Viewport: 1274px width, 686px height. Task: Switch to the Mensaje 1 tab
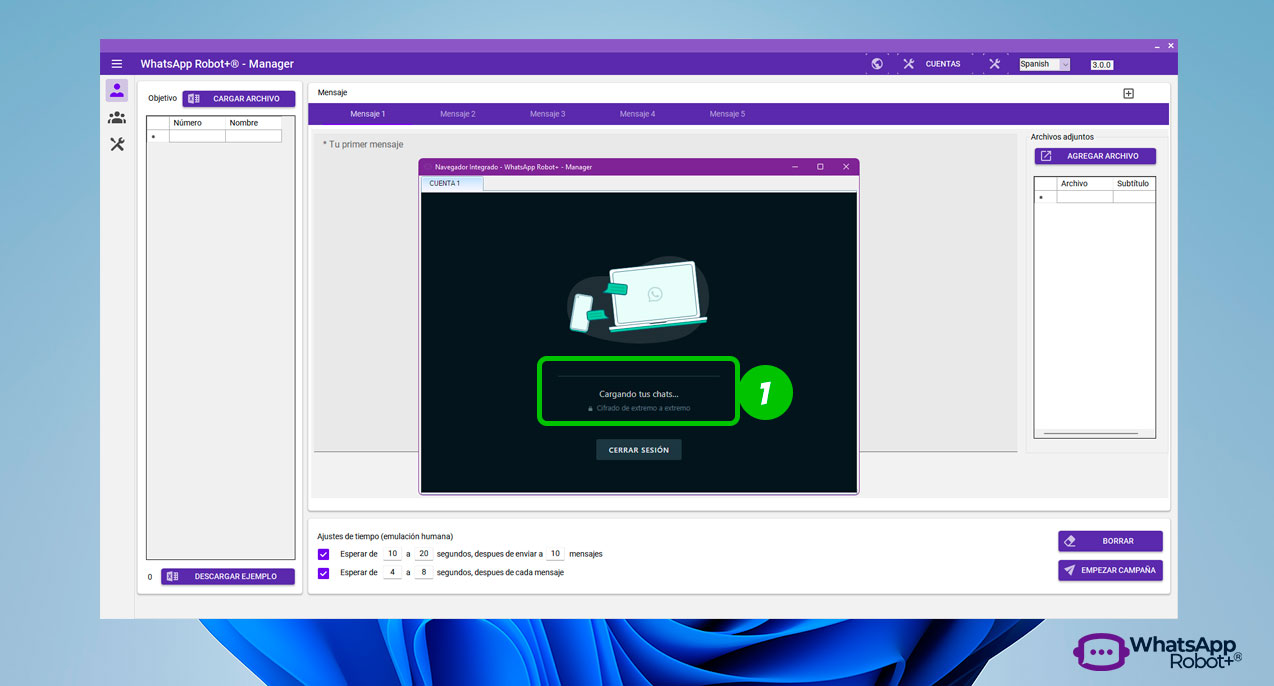click(367, 114)
